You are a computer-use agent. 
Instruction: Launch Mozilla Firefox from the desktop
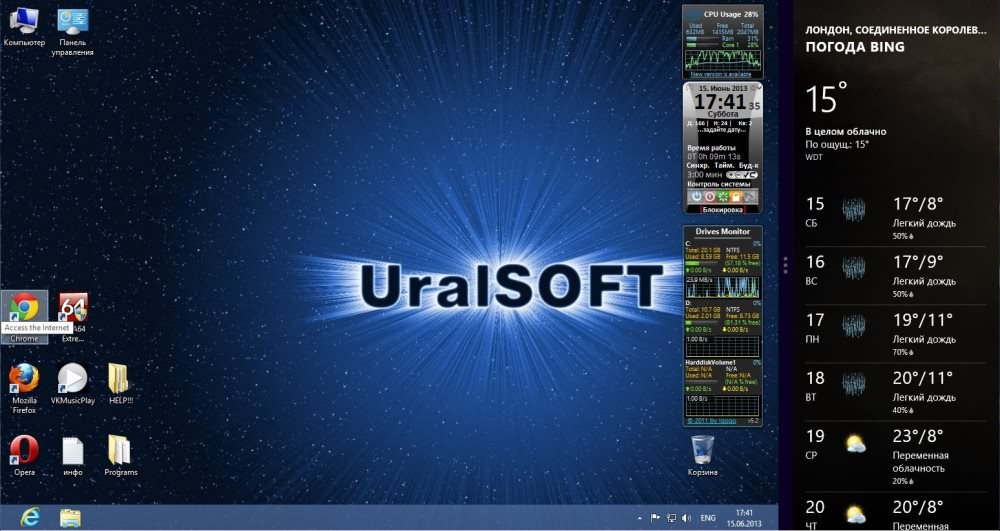click(x=24, y=379)
